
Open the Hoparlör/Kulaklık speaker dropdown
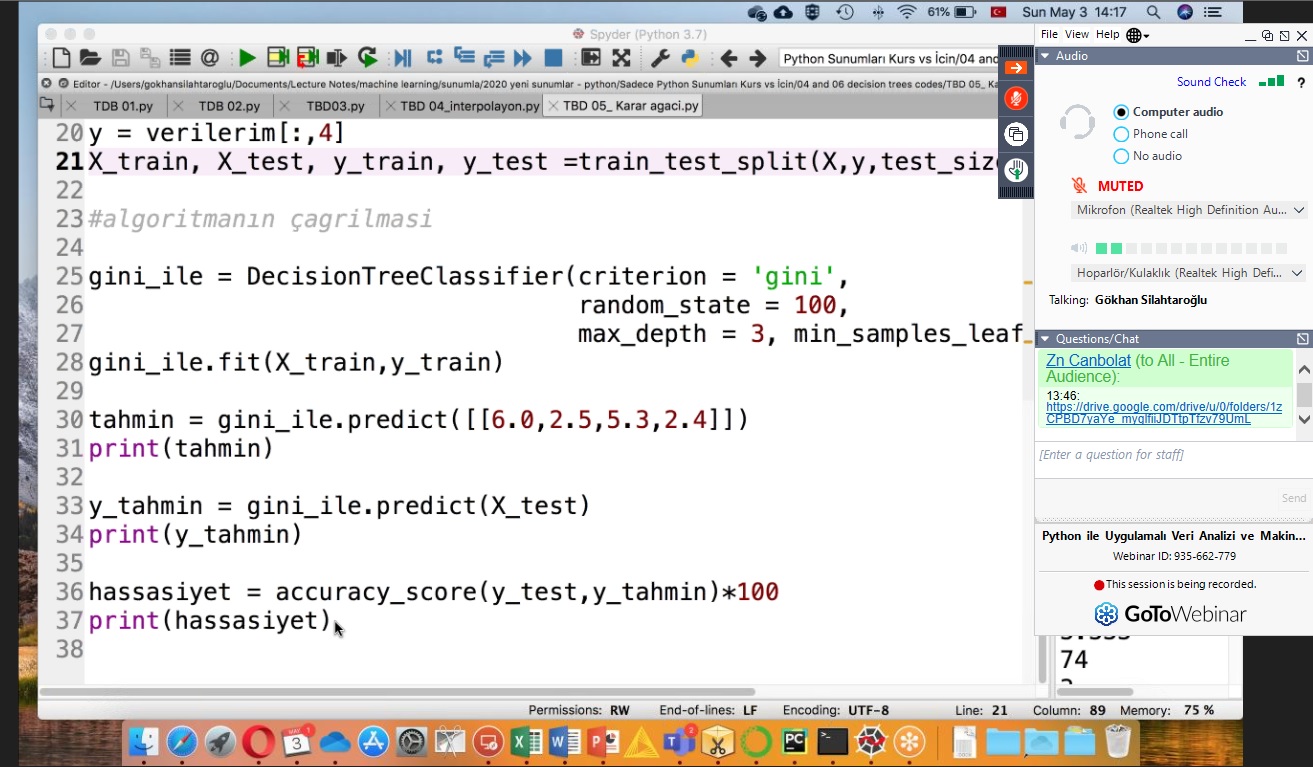point(1187,273)
